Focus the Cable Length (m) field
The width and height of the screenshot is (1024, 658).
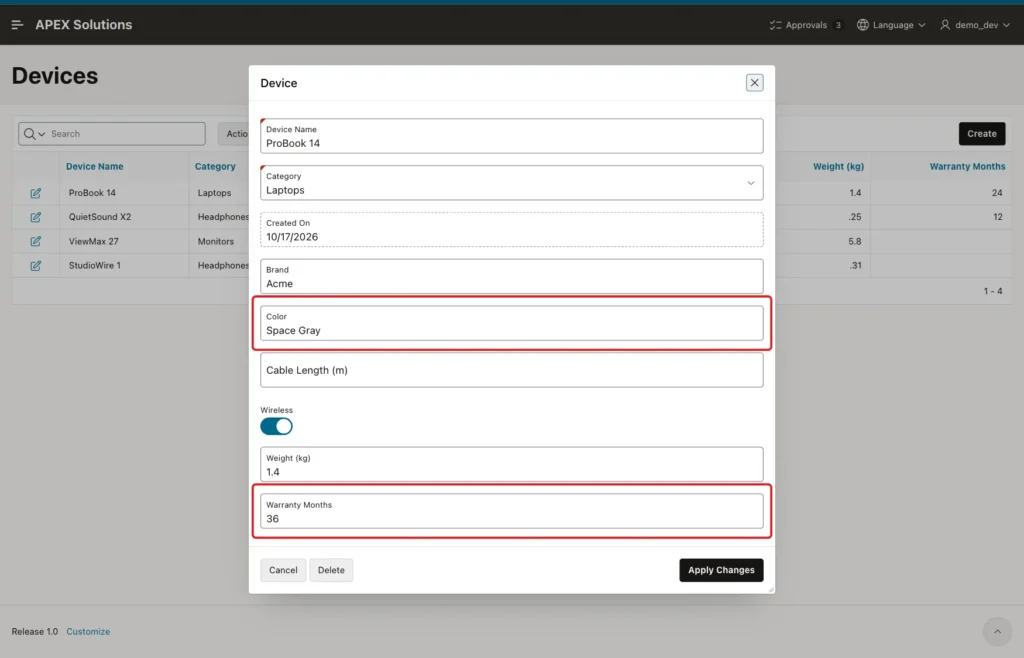[x=511, y=370]
